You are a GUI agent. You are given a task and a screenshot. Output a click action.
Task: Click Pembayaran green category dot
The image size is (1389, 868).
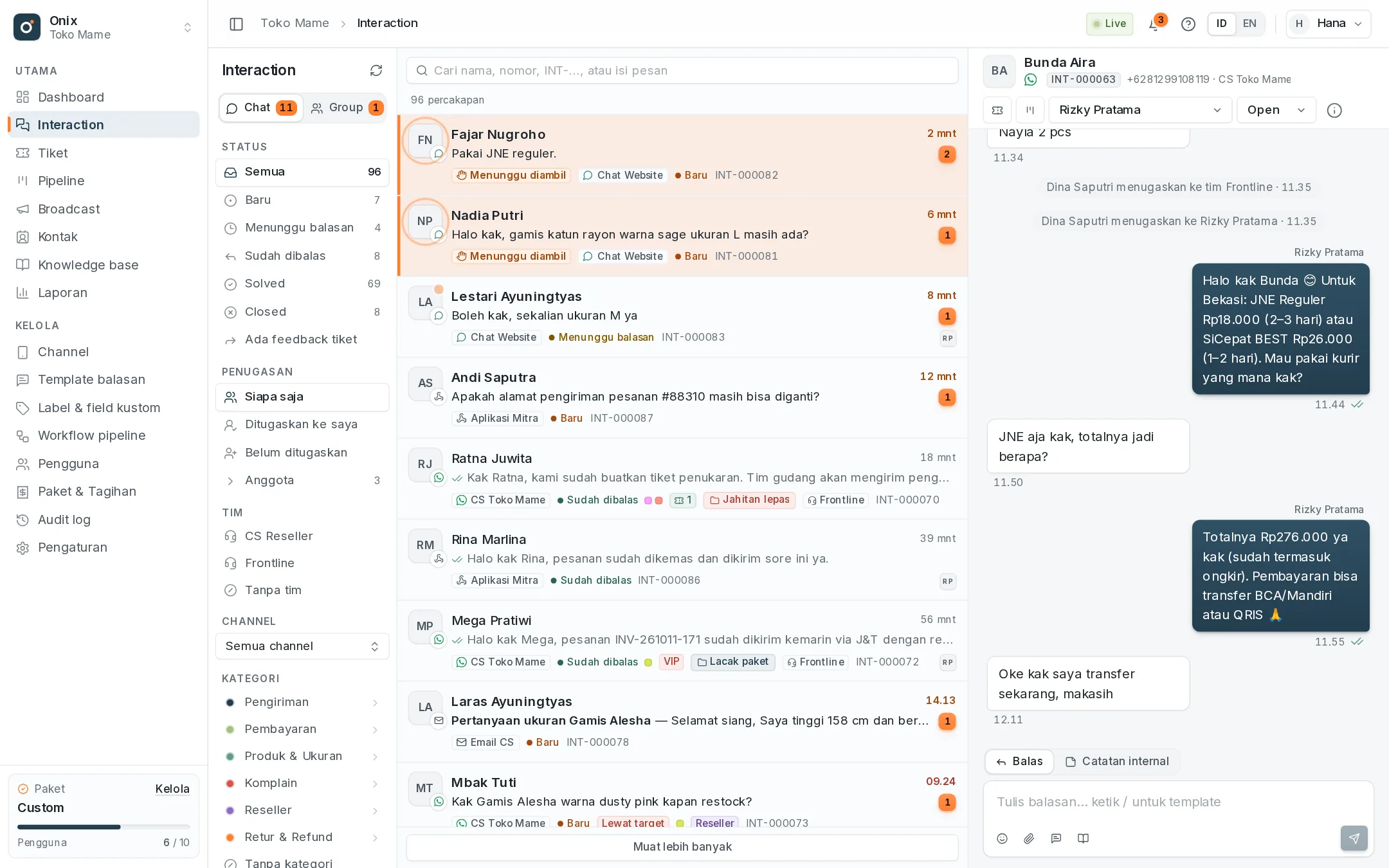point(230,729)
